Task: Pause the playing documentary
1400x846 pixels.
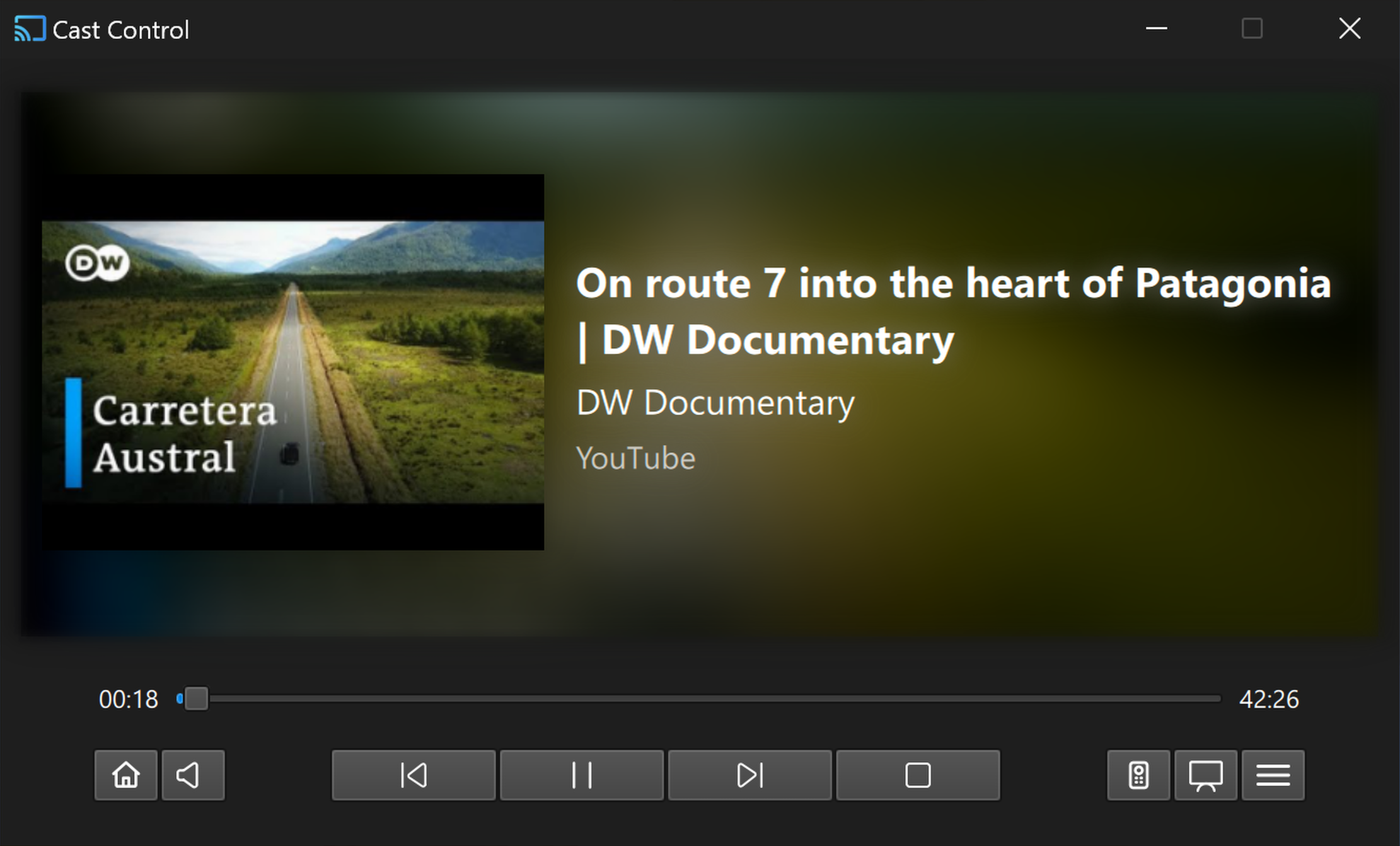Action: coord(582,775)
